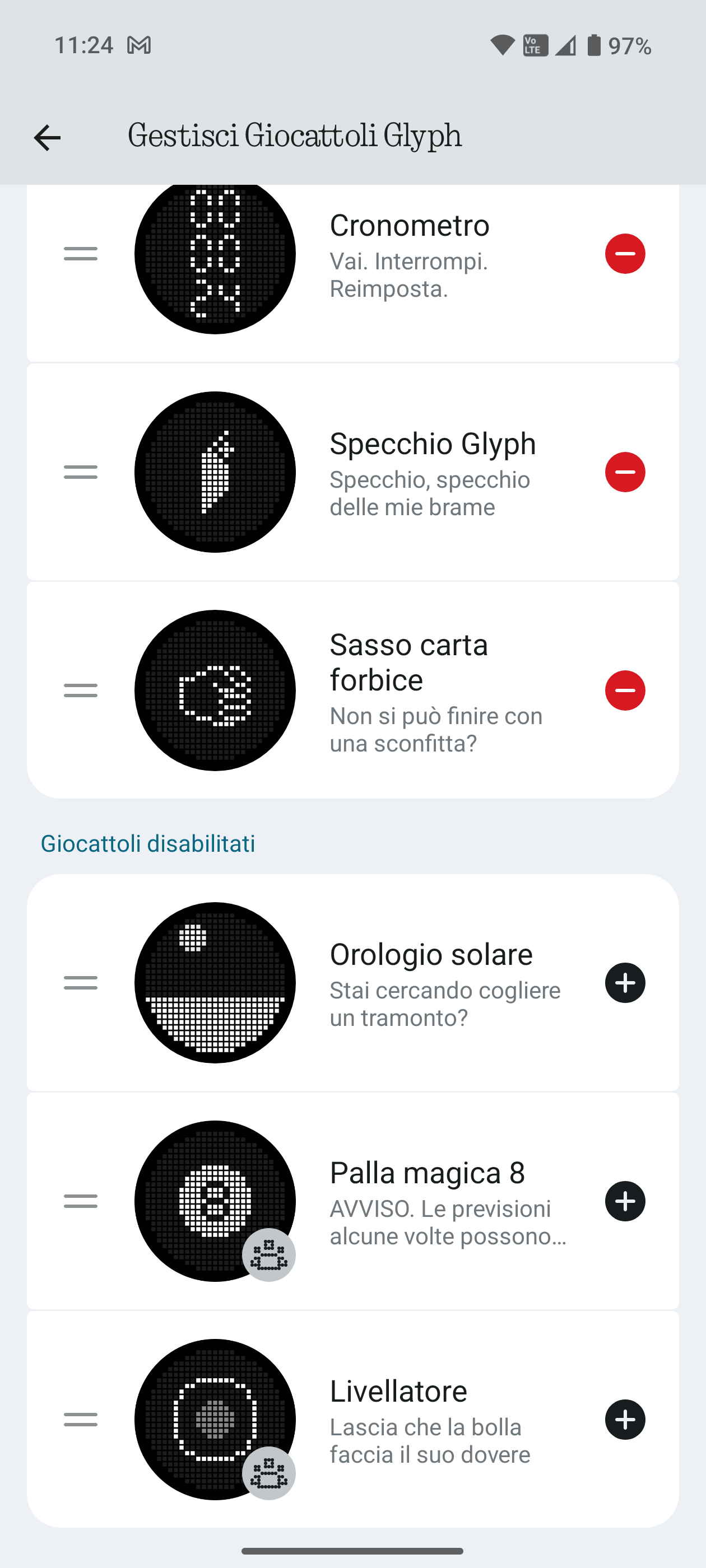Tap the Cronometro drag handle
706x1568 pixels.
pos(81,254)
